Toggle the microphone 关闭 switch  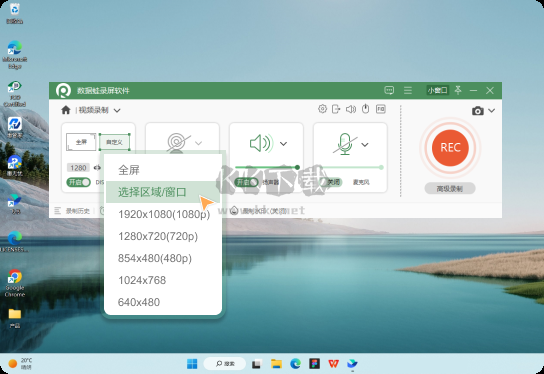(x=331, y=182)
